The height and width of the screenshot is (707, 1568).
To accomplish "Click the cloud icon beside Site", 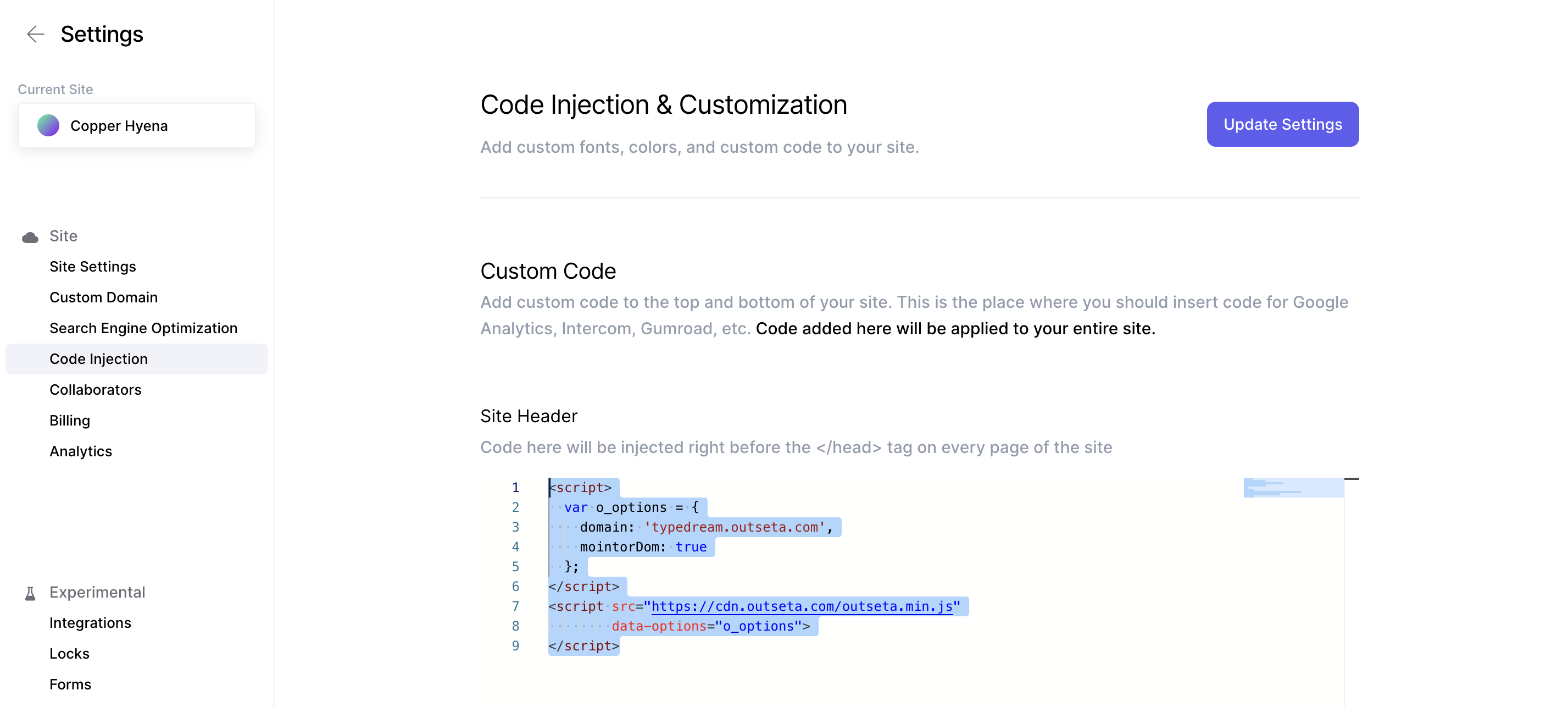I will pyautogui.click(x=30, y=237).
